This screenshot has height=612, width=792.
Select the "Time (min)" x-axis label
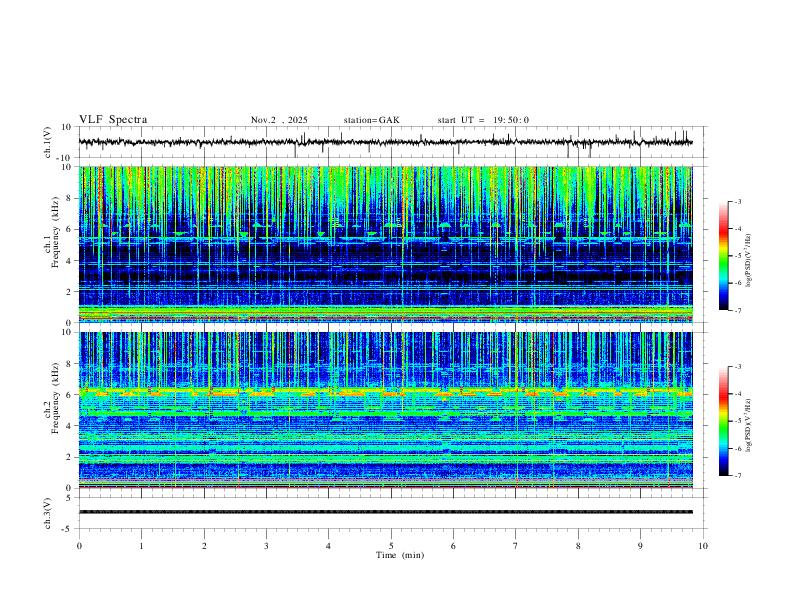(x=400, y=555)
